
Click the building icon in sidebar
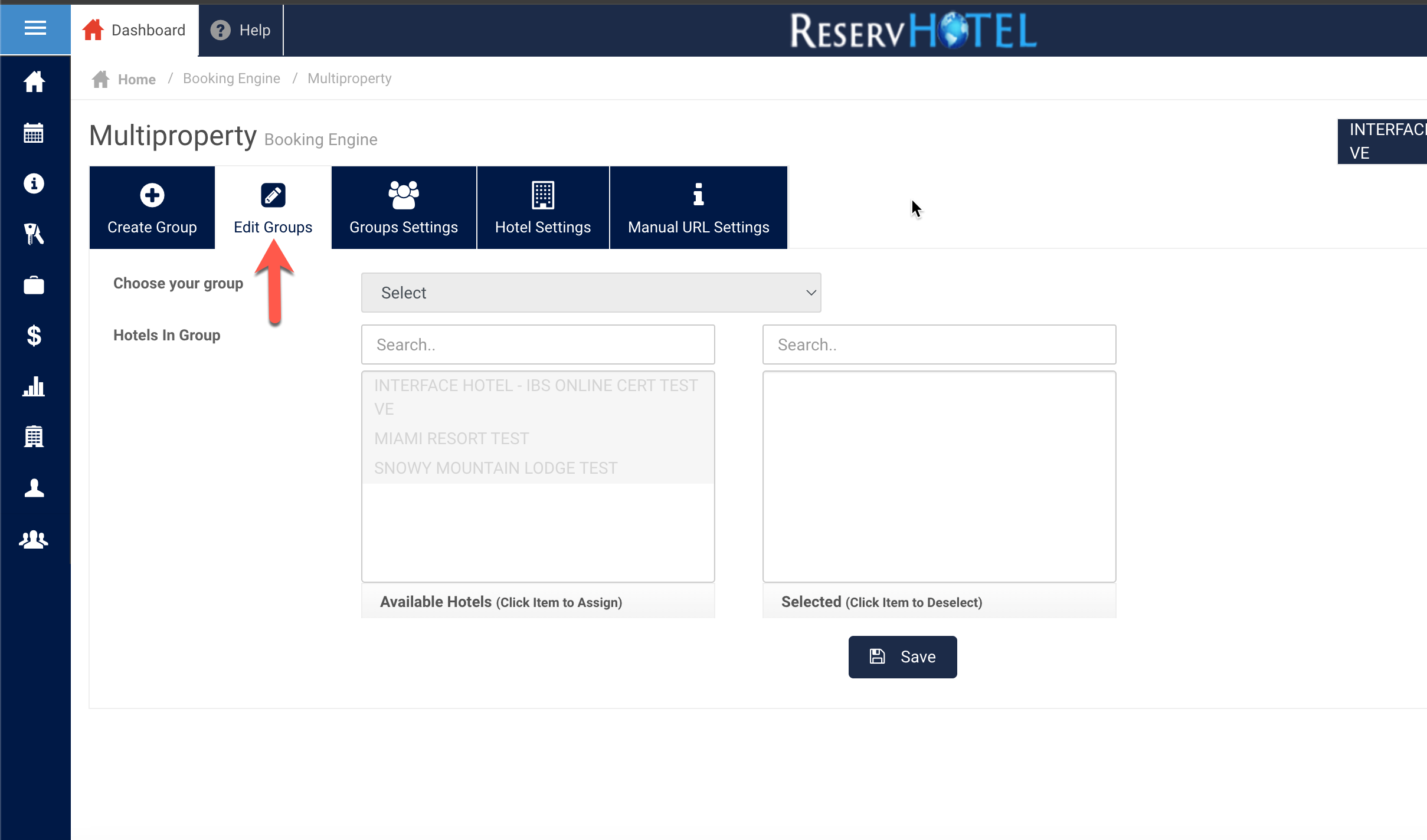coord(34,437)
